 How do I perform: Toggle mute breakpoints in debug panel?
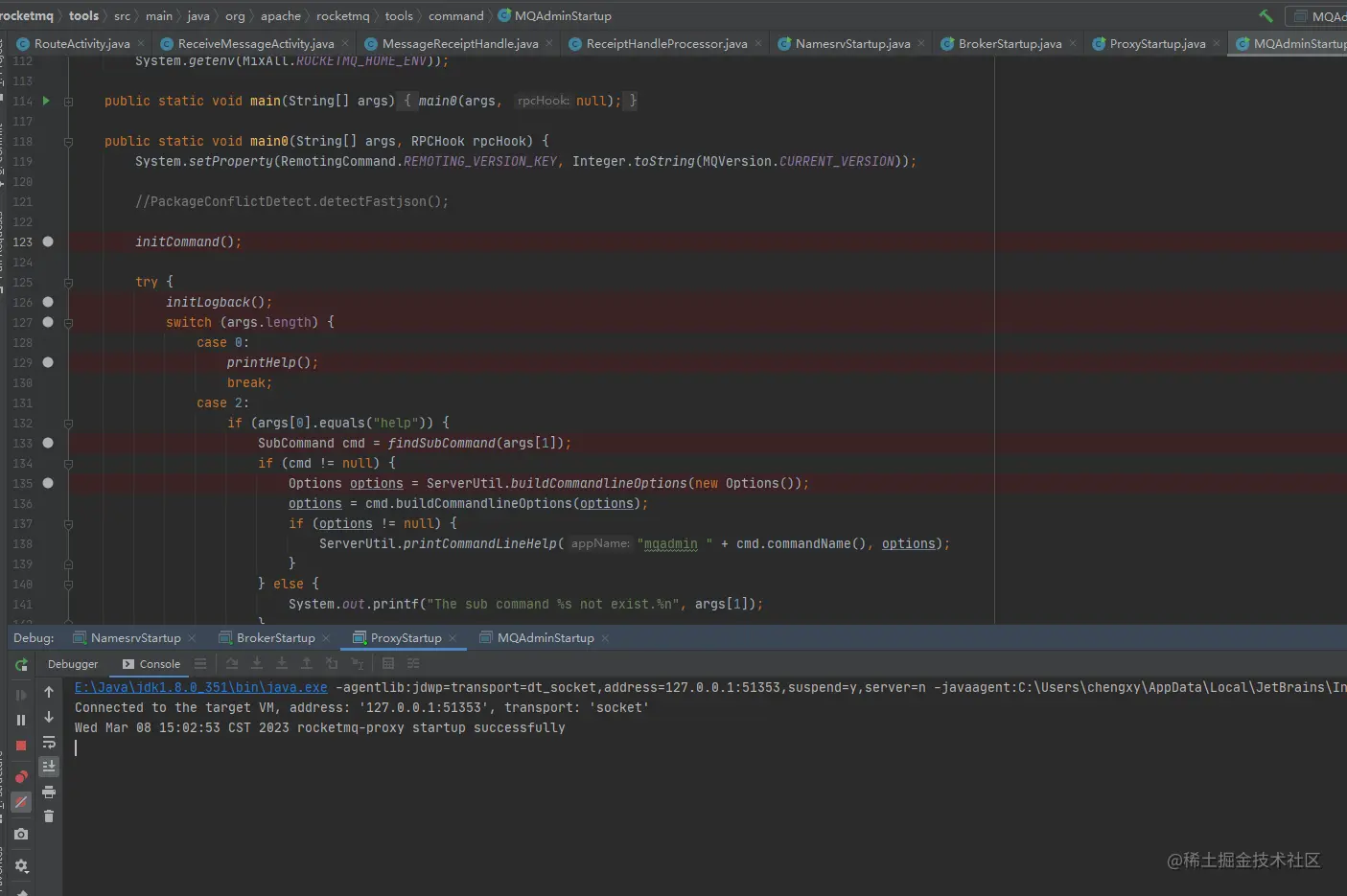[21, 802]
